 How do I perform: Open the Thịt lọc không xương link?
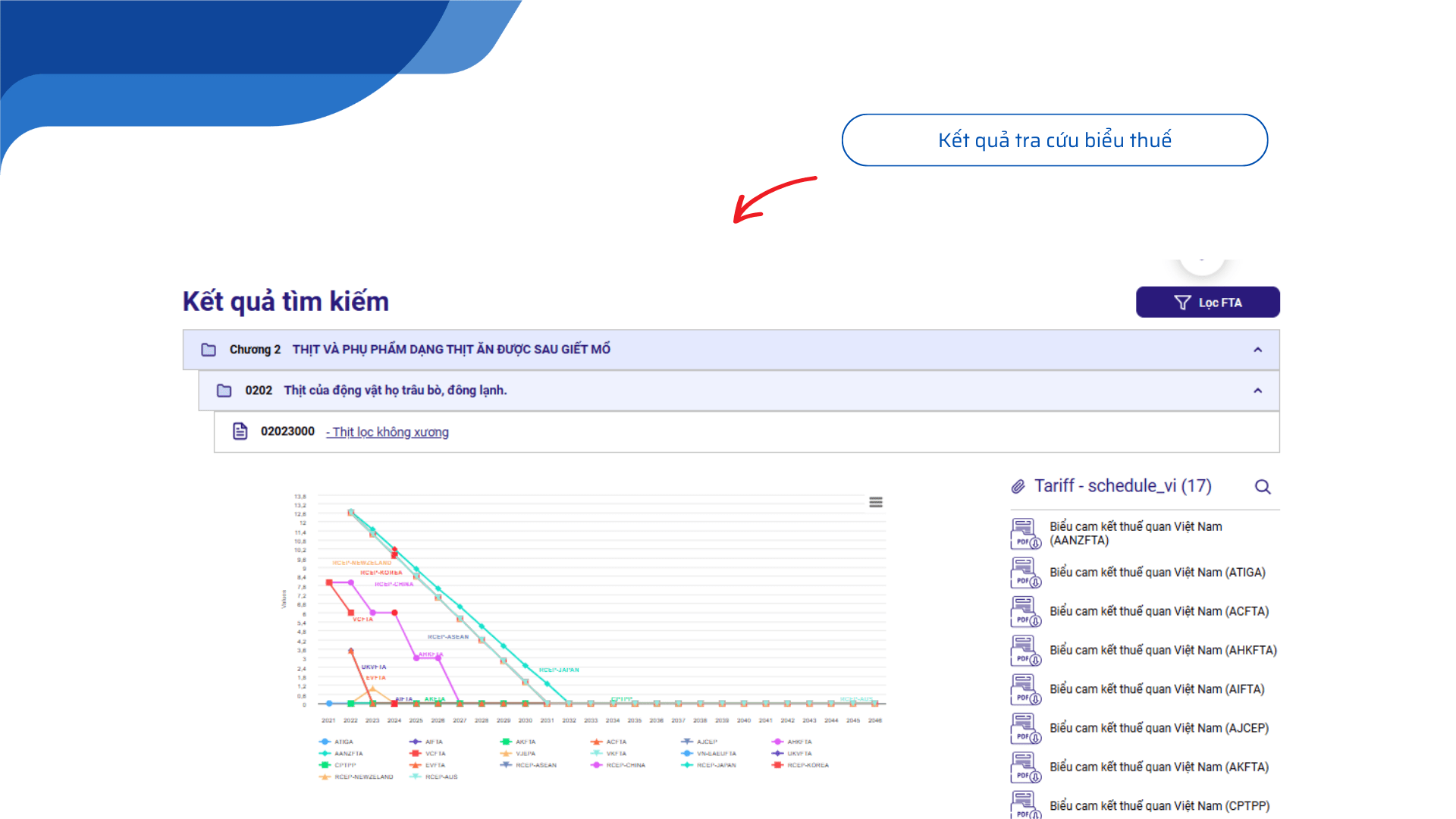point(388,432)
